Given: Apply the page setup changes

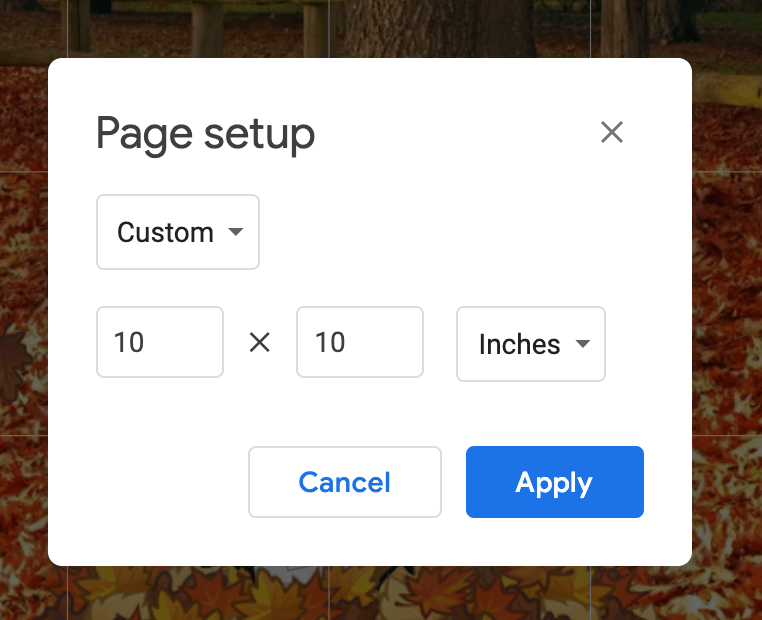Looking at the screenshot, I should [554, 482].
